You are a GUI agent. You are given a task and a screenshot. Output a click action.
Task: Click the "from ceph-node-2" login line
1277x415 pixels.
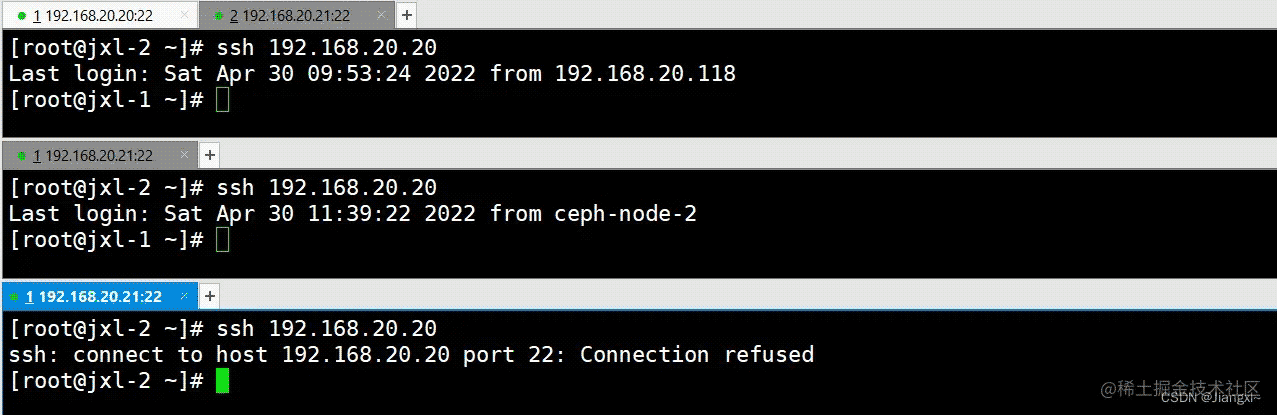pos(352,214)
